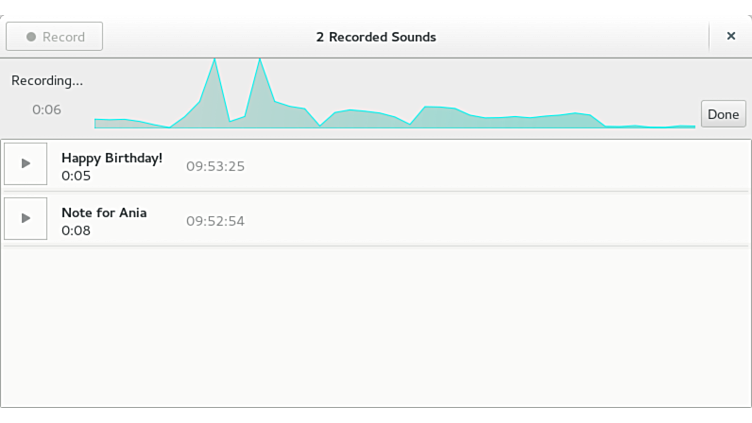Close the sound recorder window

(x=731, y=37)
